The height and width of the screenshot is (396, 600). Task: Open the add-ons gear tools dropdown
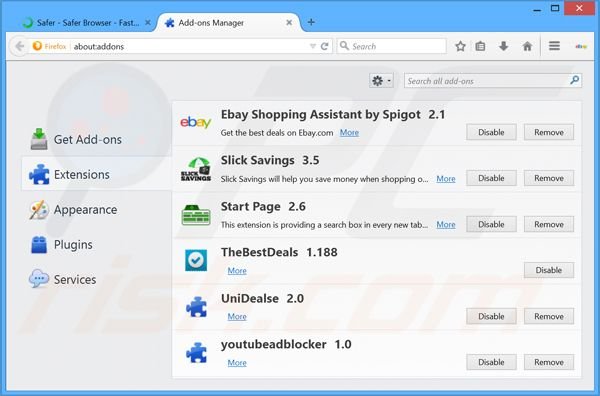pyautogui.click(x=381, y=81)
